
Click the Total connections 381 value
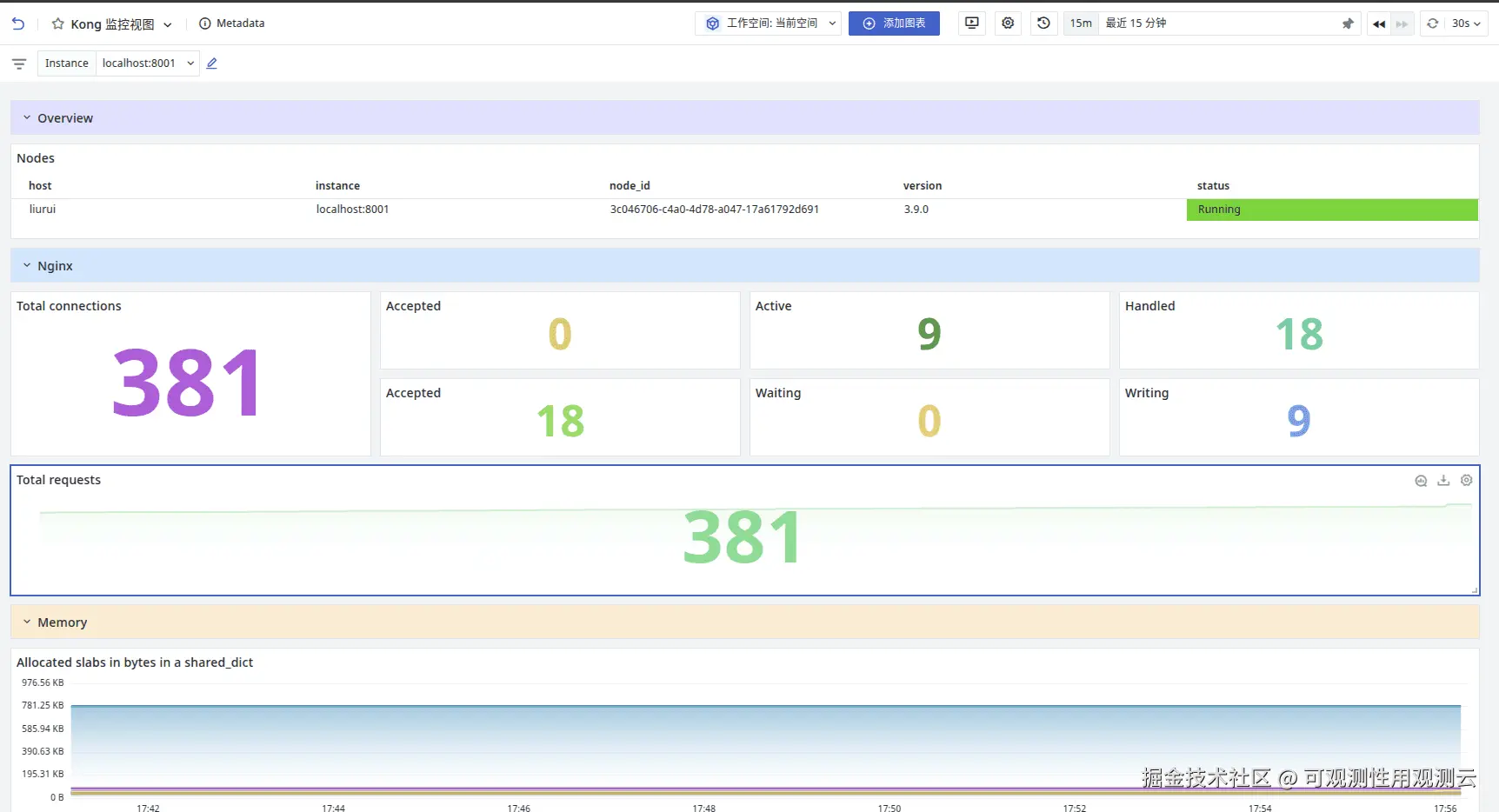187,383
